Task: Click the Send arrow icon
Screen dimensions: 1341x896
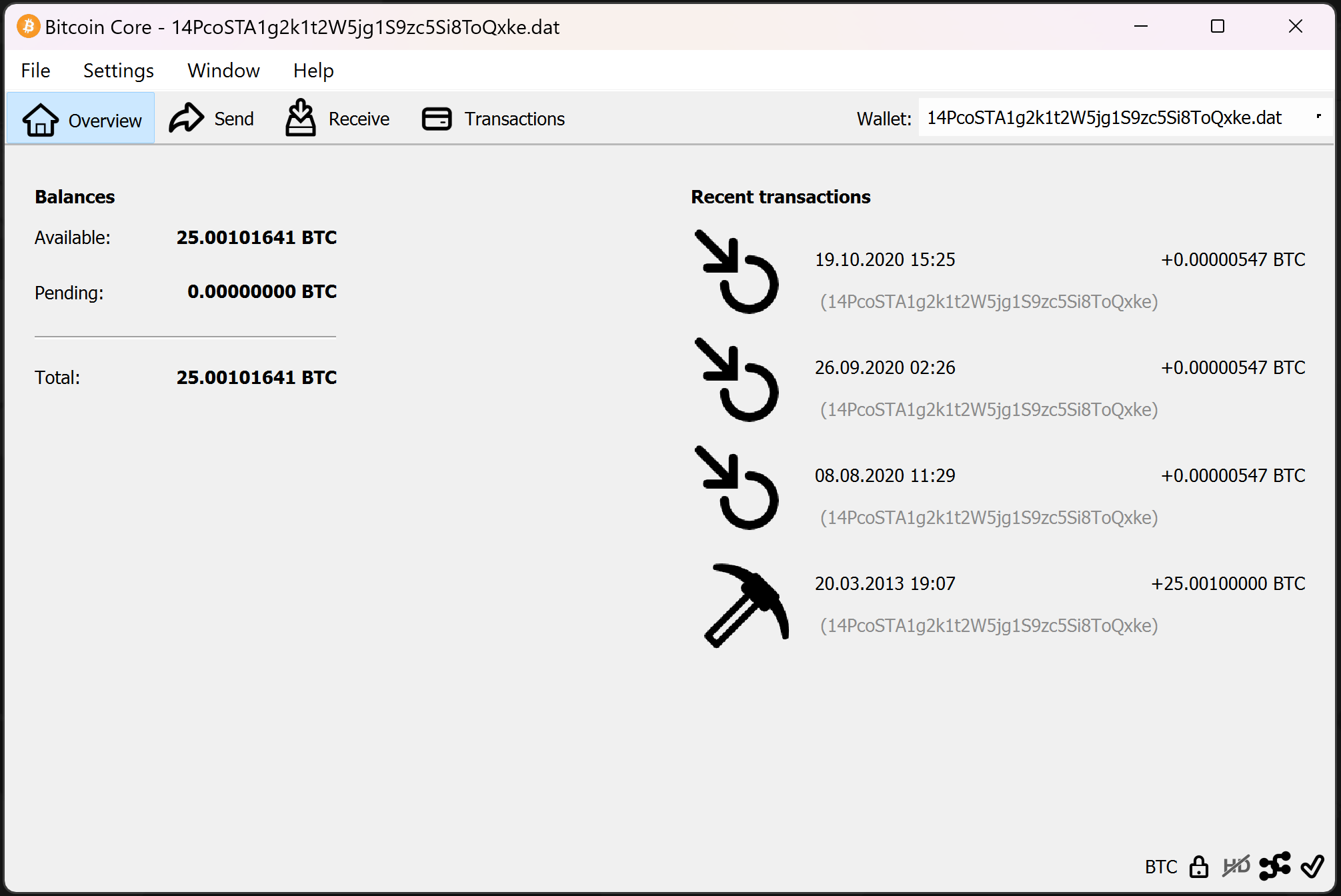Action: point(186,119)
